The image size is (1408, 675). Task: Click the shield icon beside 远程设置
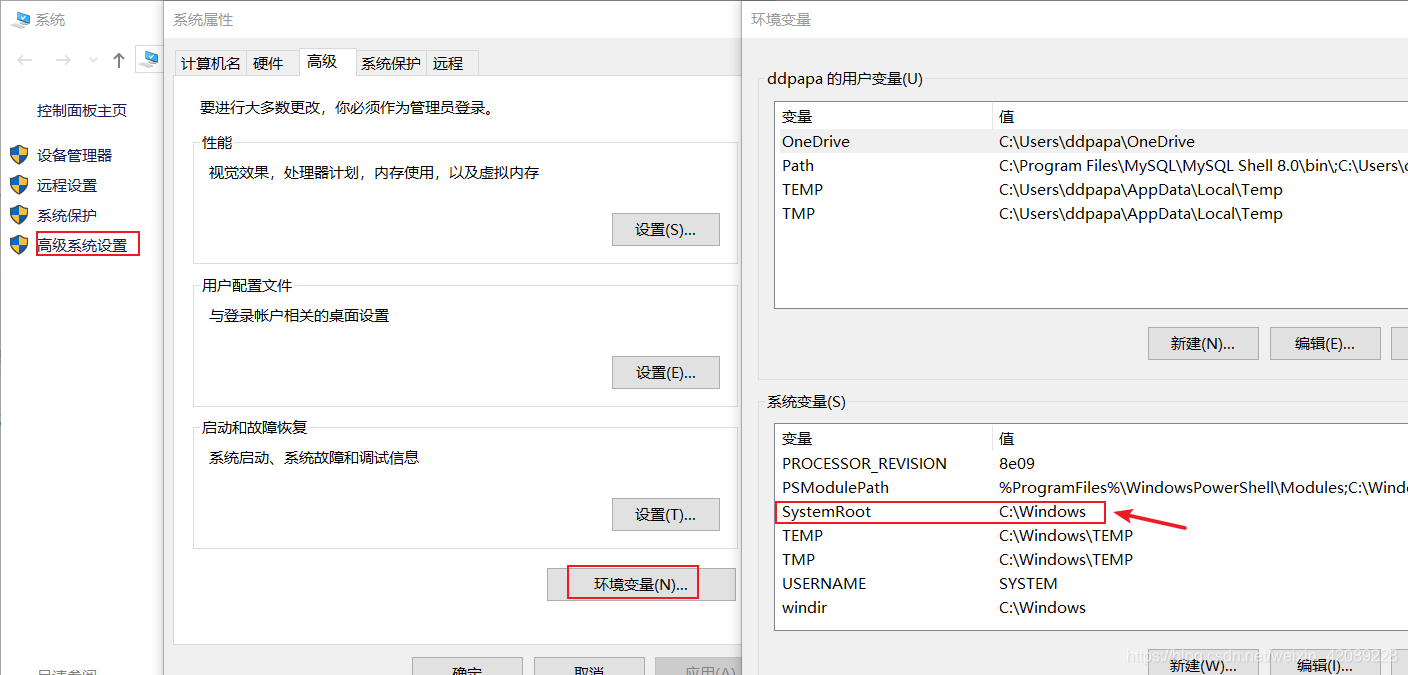(19, 185)
